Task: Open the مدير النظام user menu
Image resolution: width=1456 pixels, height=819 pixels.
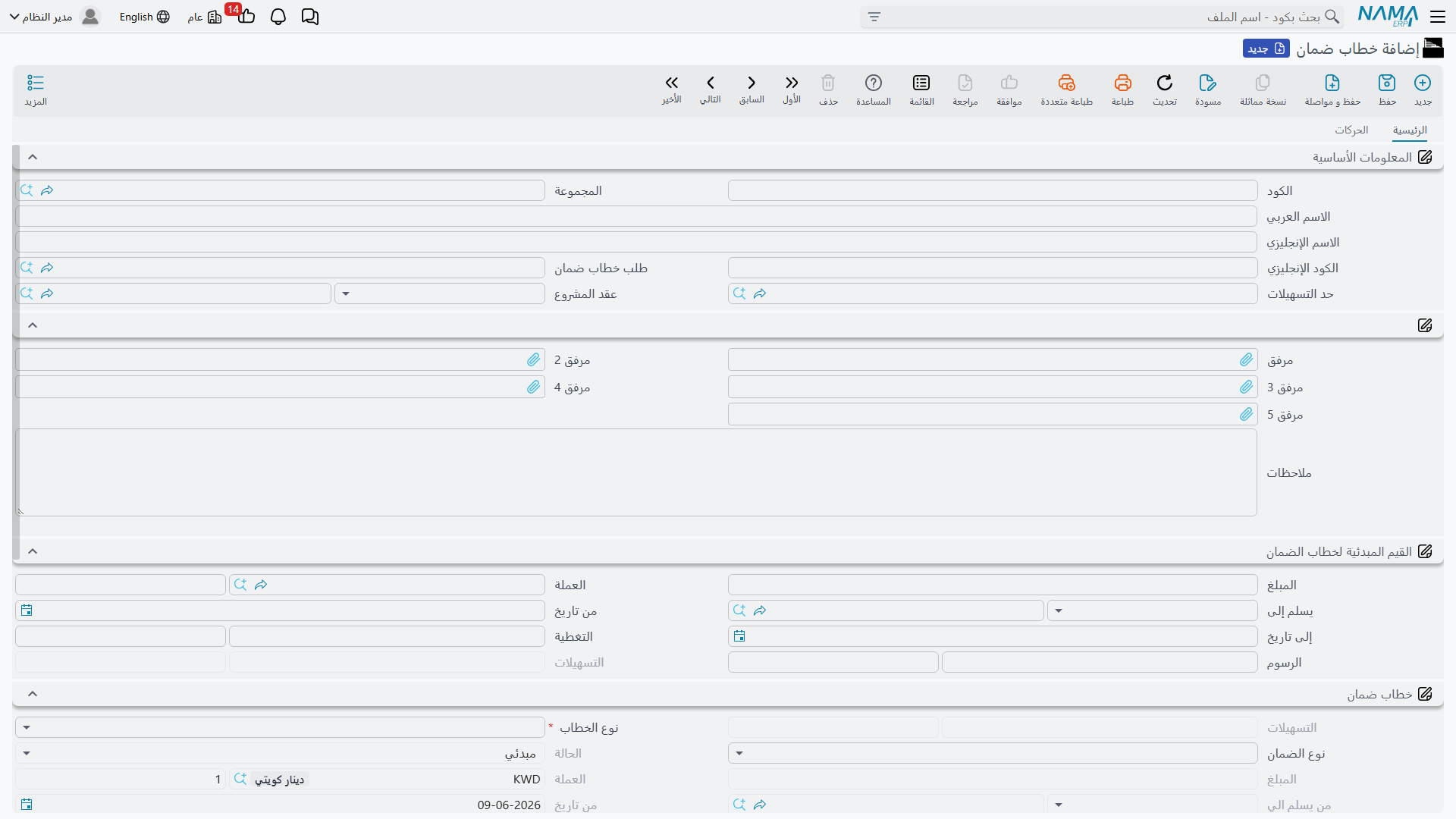Action: (55, 17)
